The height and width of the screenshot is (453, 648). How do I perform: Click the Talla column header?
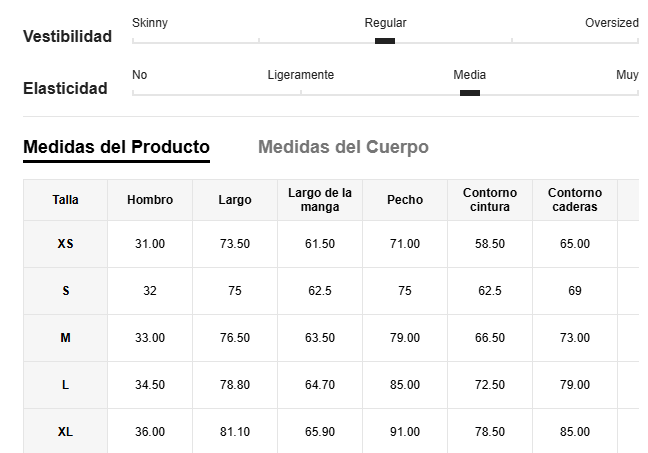tap(65, 200)
